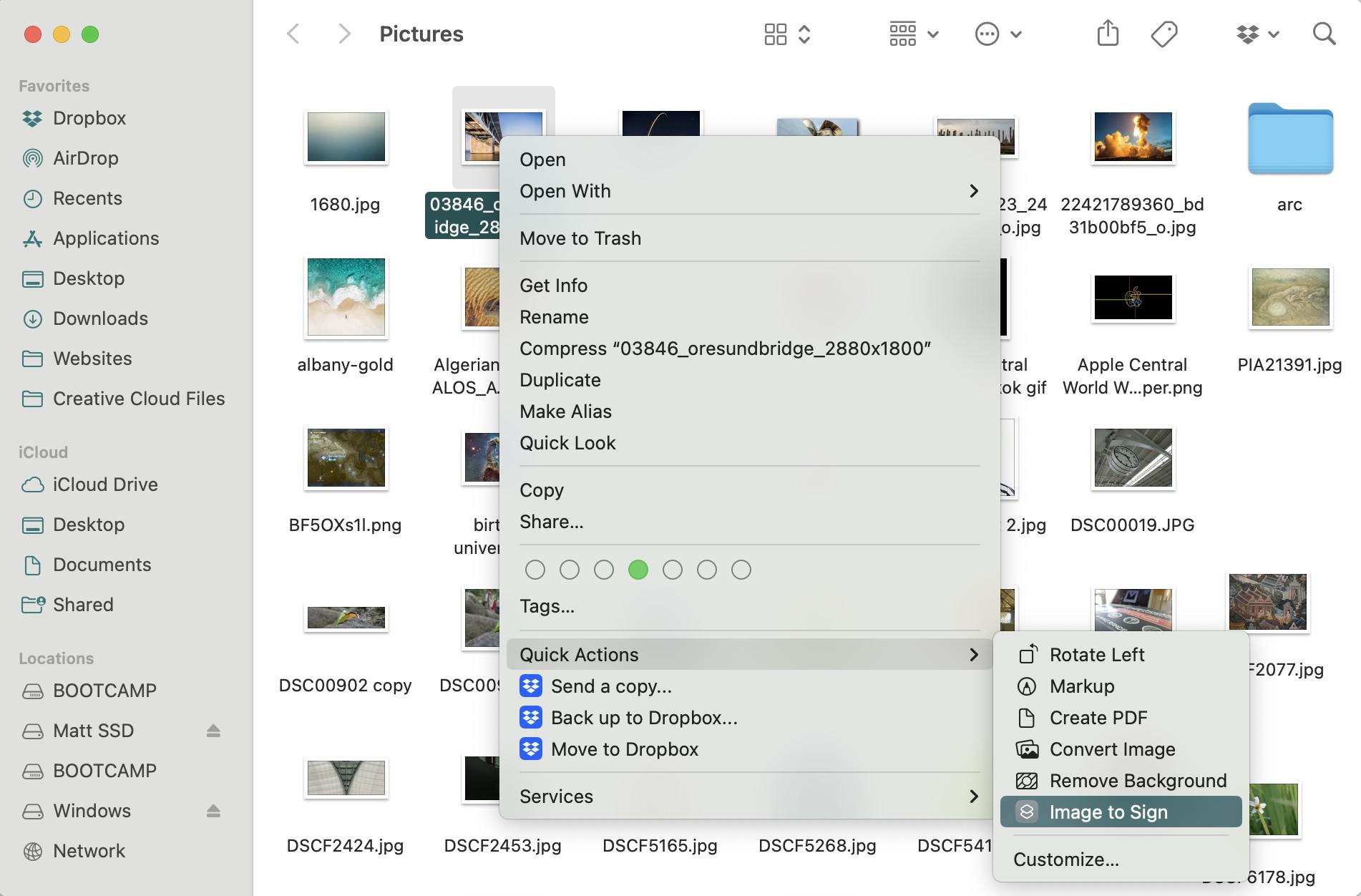This screenshot has height=896, width=1361.
Task: Toggle the green tag circle
Action: (638, 570)
